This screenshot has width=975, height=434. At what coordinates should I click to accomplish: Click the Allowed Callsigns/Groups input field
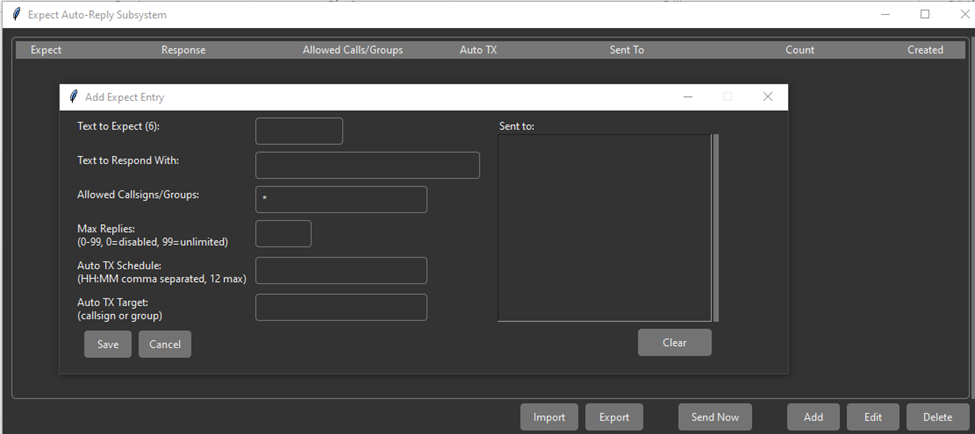click(x=341, y=200)
